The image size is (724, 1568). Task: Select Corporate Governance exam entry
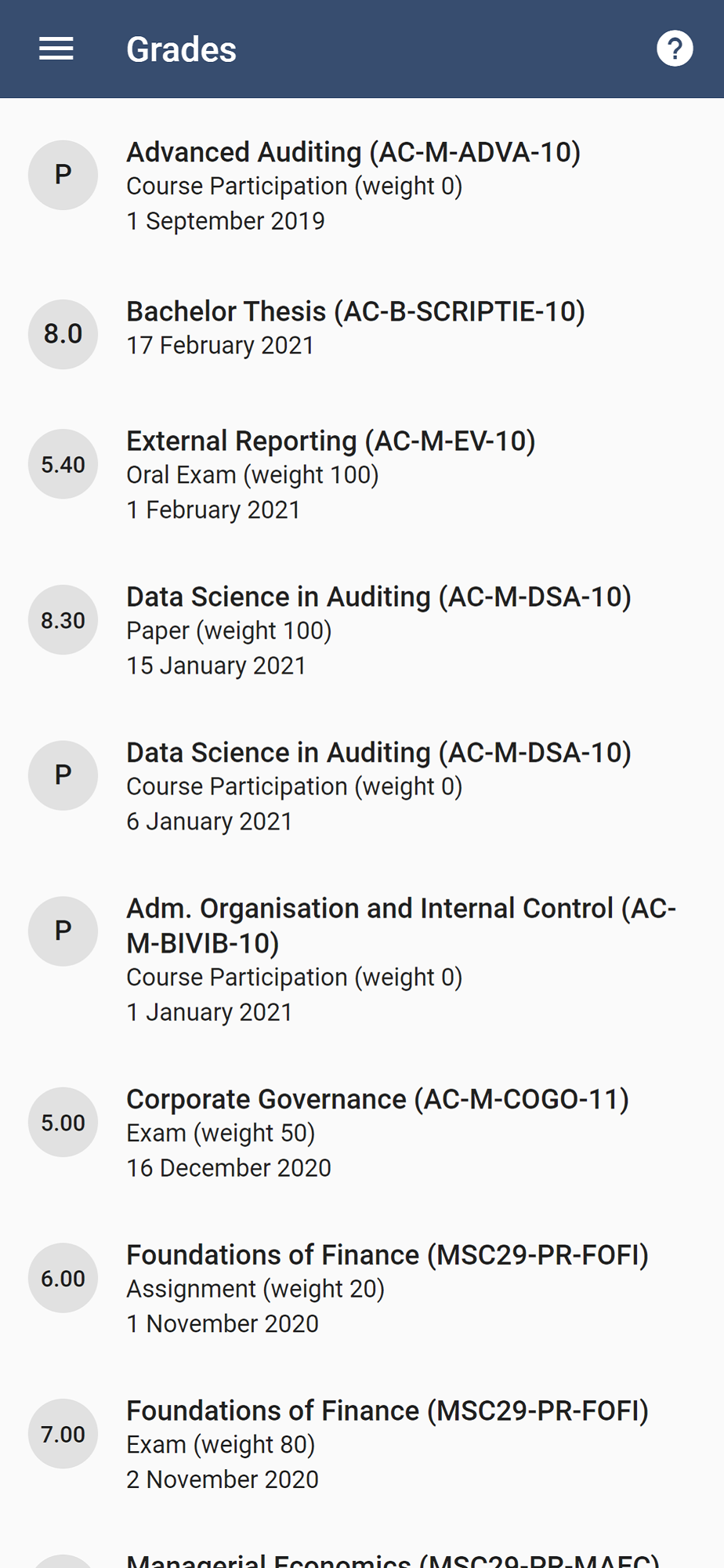pyautogui.click(x=377, y=1133)
